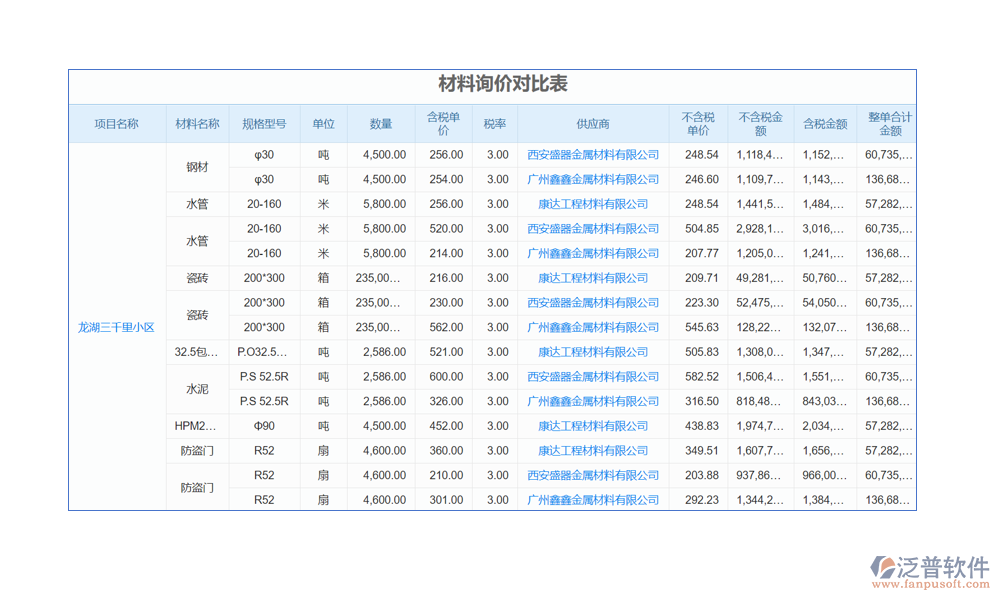Select the P.O32.5 specification cell

[x=264, y=352]
